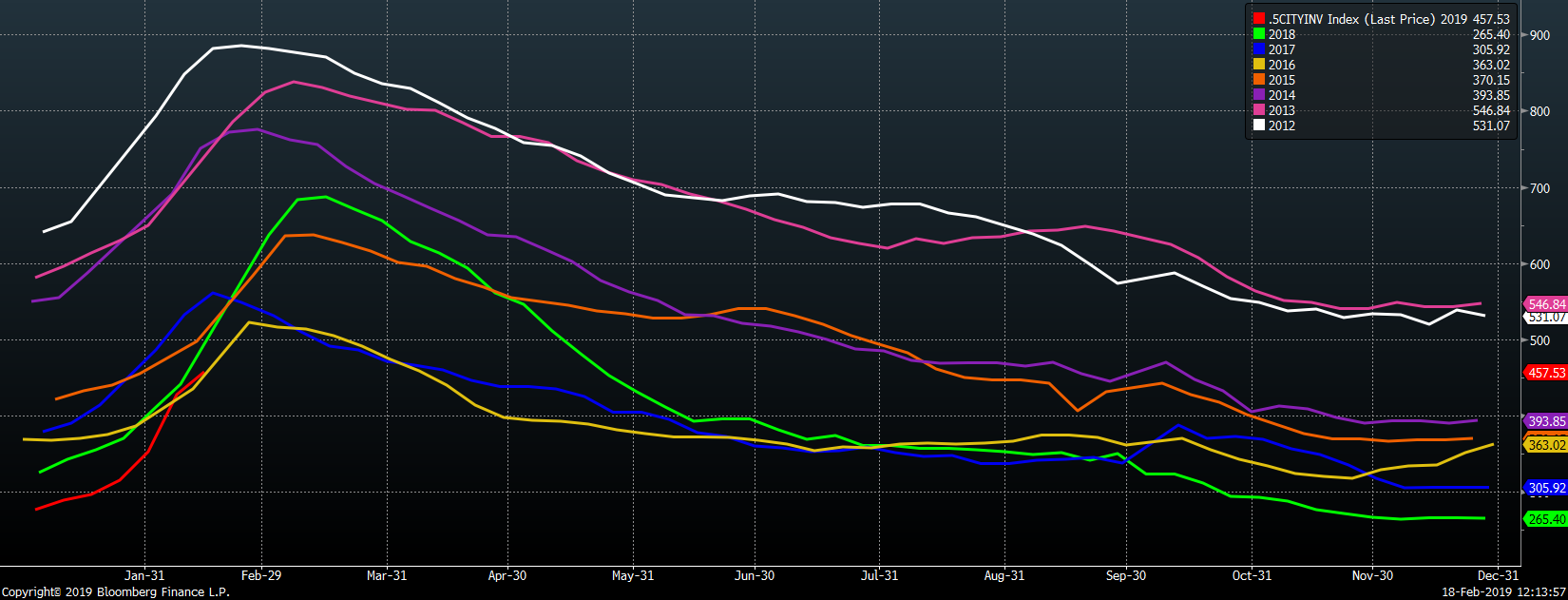Select the green 265.40 axis price tag
Viewport: 1568px width, 600px height.
click(x=1546, y=519)
